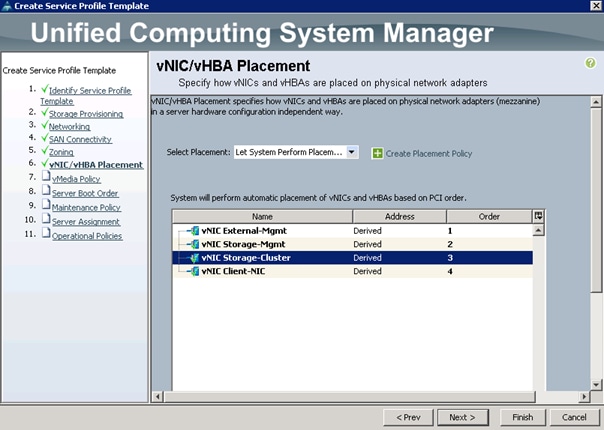The image size is (604, 430).
Task: Click the Finish button
Action: [x=523, y=417]
